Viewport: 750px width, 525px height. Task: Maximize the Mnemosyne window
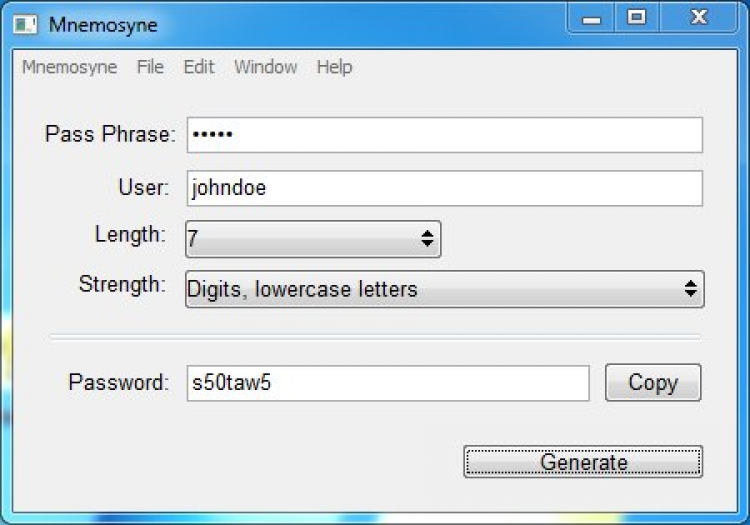coord(637,18)
